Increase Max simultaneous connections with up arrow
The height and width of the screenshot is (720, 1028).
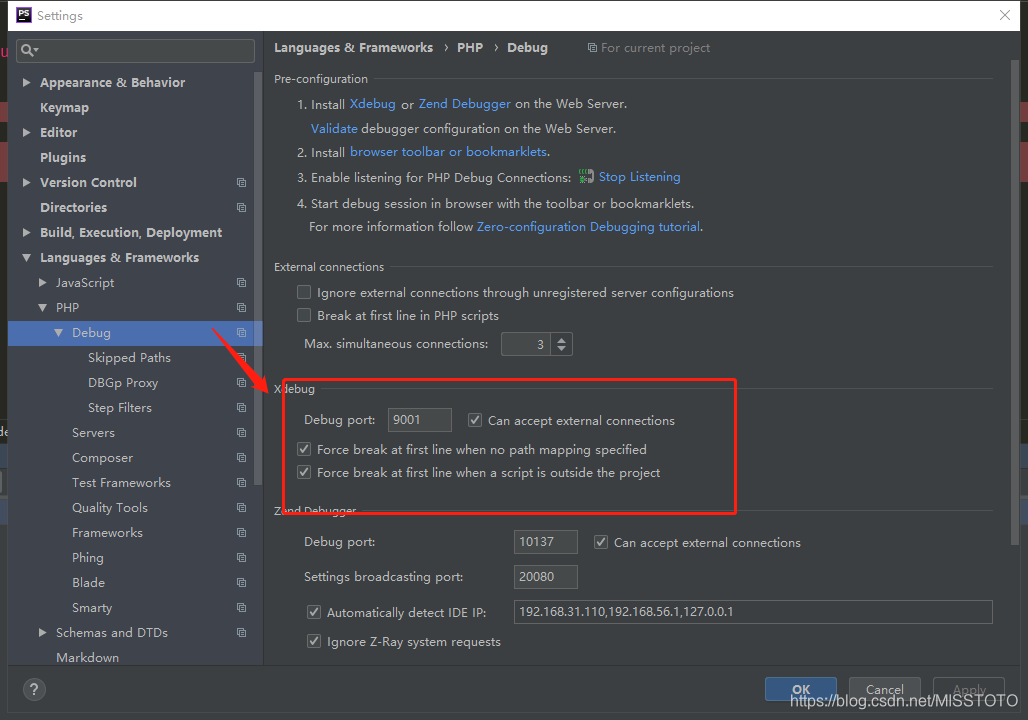click(x=561, y=339)
